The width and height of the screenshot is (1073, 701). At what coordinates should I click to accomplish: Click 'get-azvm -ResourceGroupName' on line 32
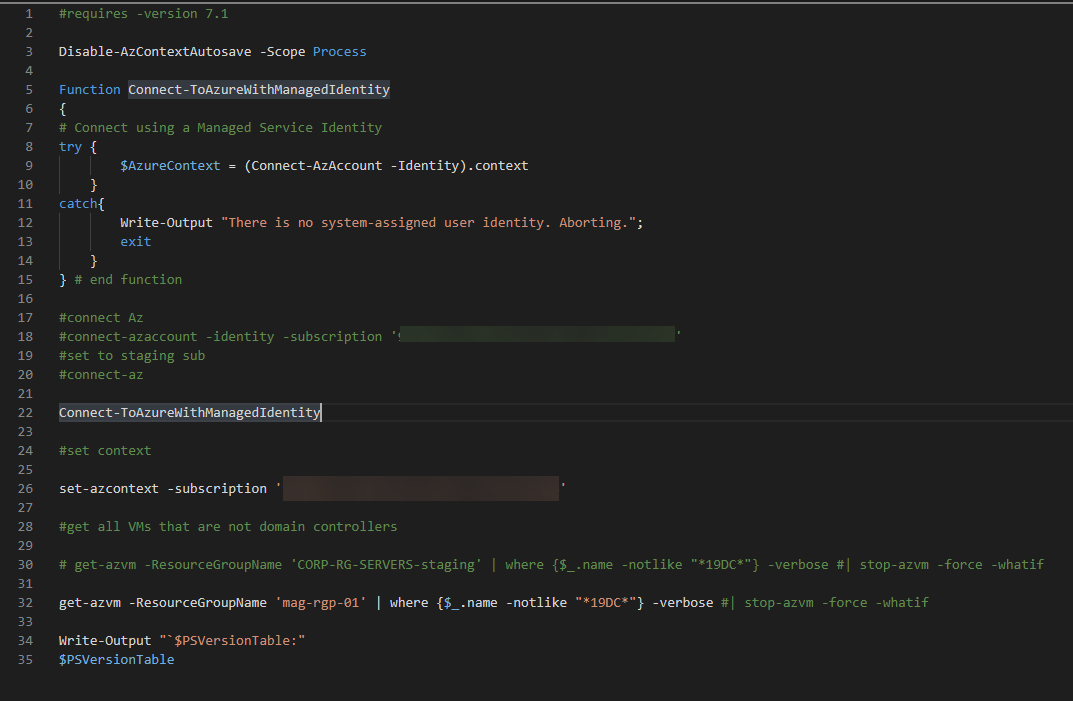click(x=163, y=603)
